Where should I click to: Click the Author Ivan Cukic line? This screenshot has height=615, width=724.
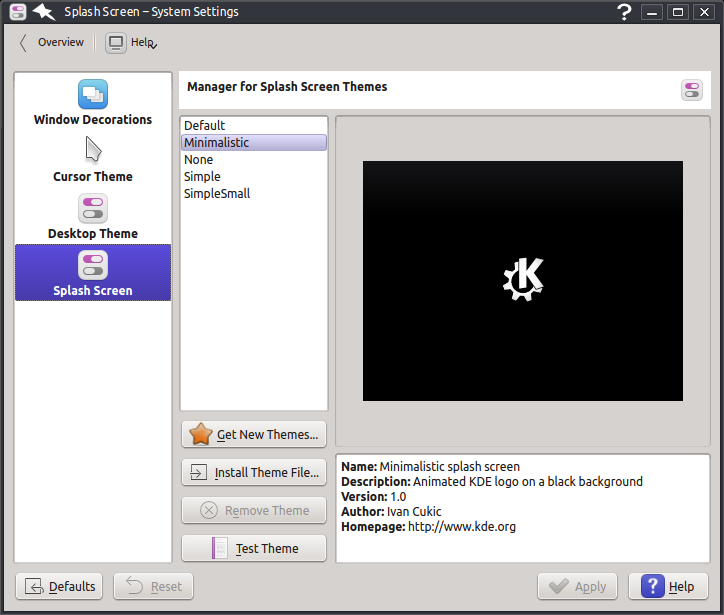pos(391,512)
